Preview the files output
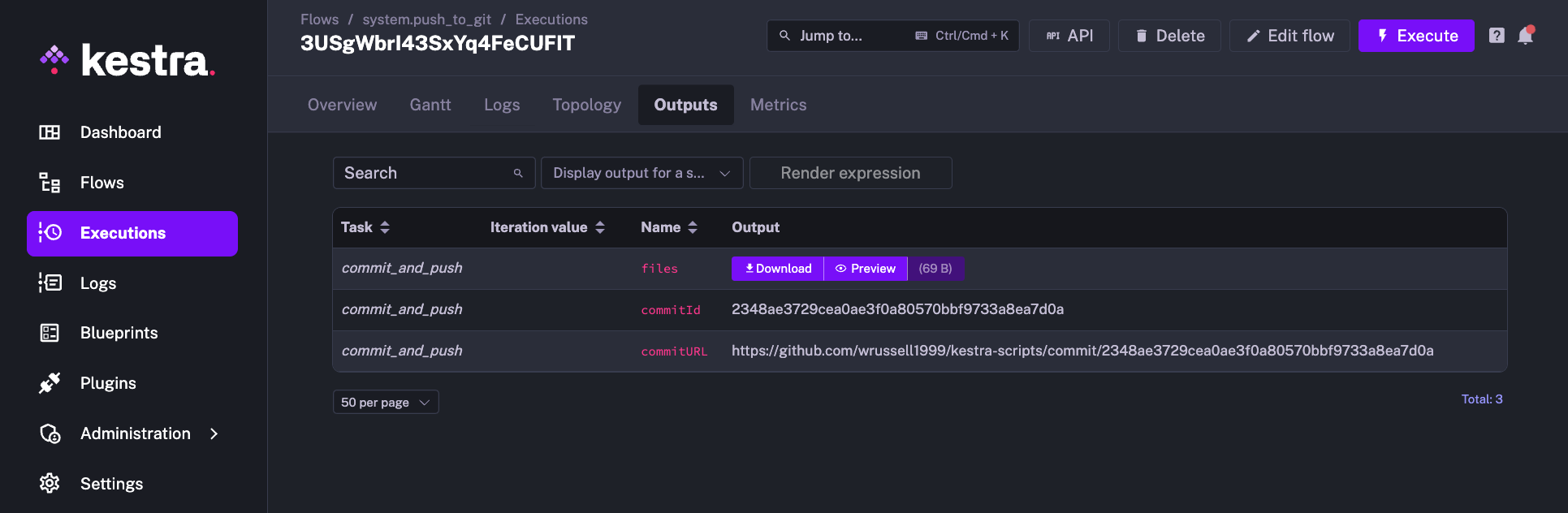Screen dimensions: 1568x513 coord(866,269)
